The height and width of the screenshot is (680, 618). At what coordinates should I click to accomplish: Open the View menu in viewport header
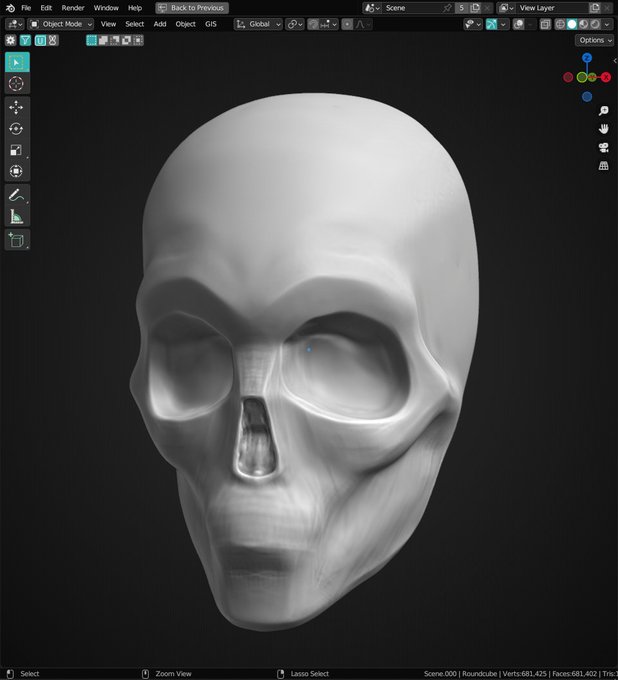[x=108, y=24]
